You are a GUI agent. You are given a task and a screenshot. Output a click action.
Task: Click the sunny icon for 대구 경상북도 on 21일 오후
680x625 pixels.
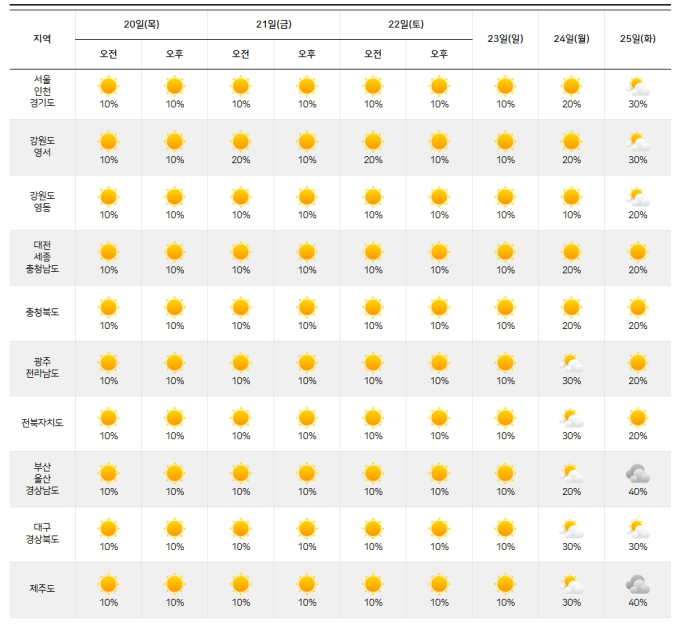tap(307, 528)
